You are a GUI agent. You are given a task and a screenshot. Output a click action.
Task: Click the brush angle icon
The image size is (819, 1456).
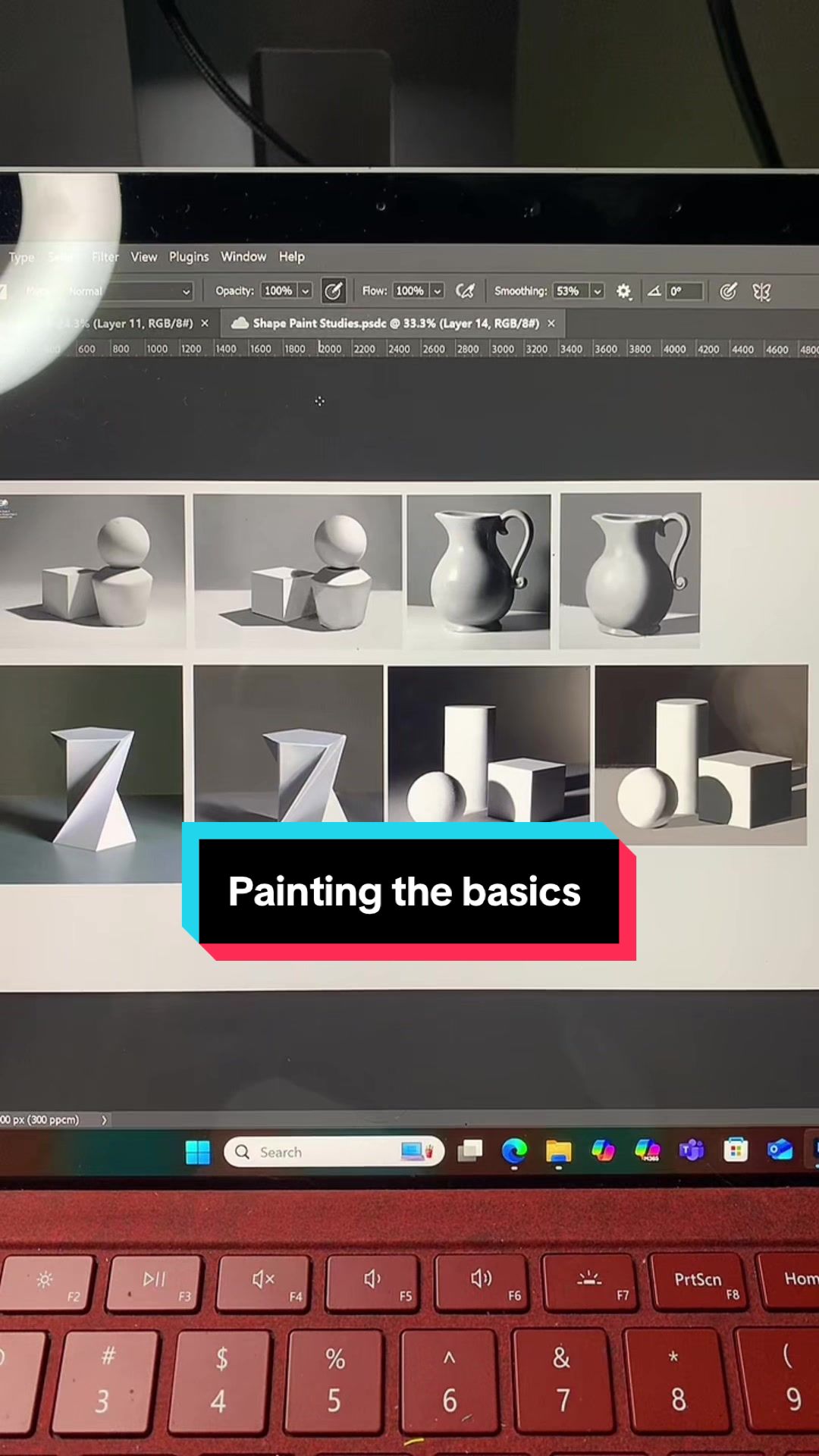tap(654, 291)
